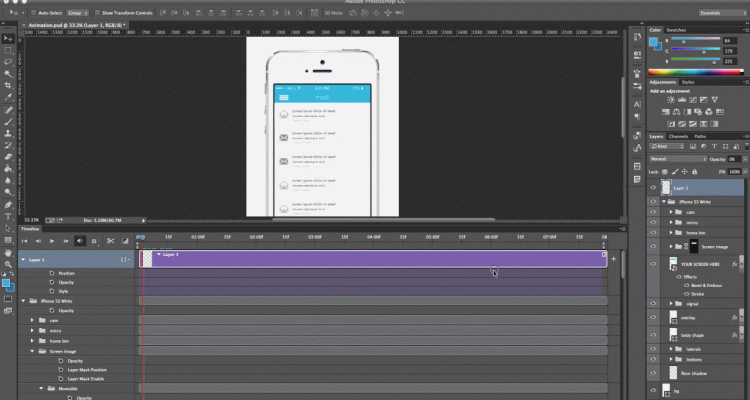Toggle Style keyframe stopwatch for Layer 1
This screenshot has height=400, width=750.
tap(52, 291)
